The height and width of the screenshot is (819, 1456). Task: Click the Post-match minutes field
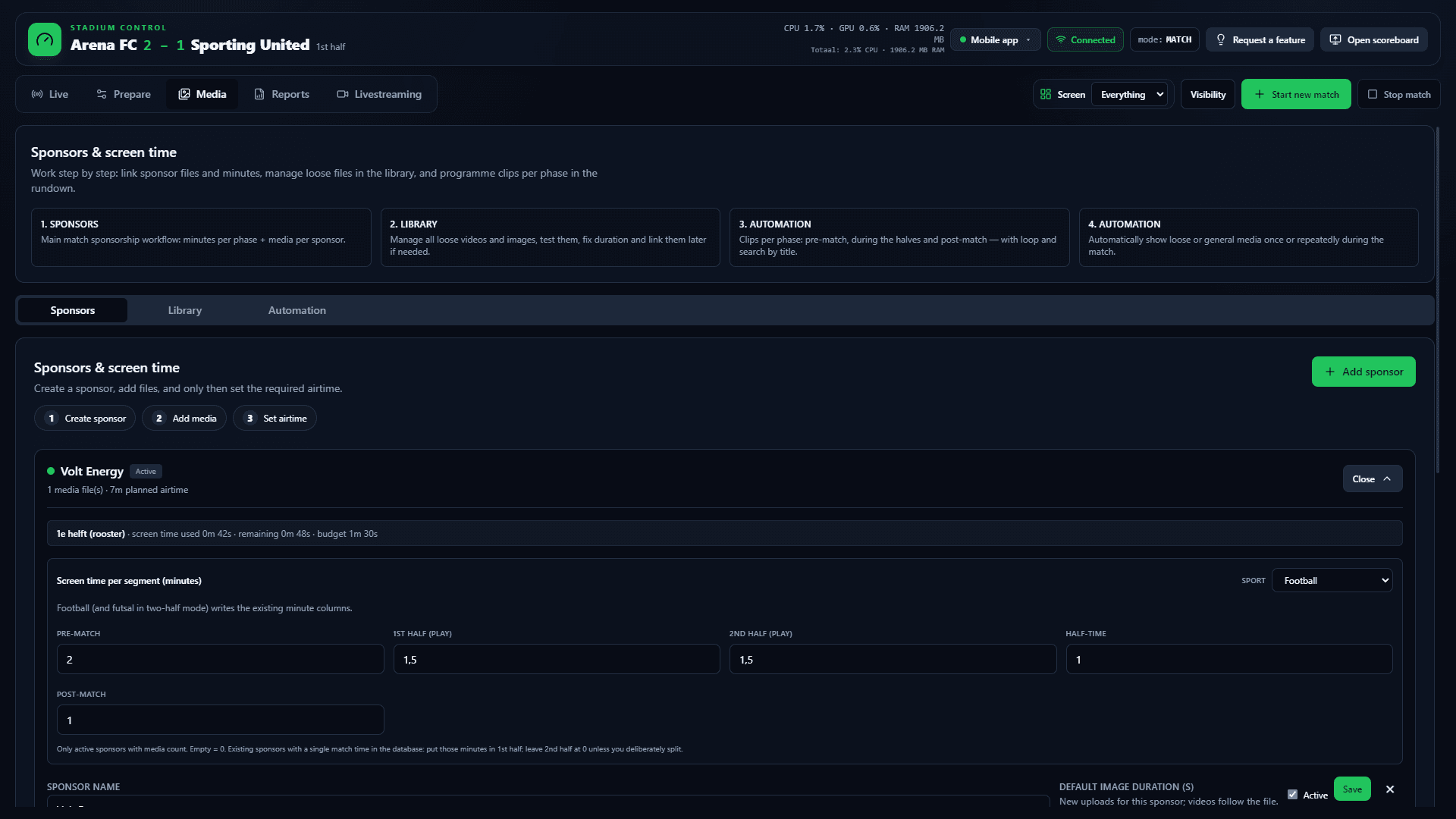[x=221, y=720]
